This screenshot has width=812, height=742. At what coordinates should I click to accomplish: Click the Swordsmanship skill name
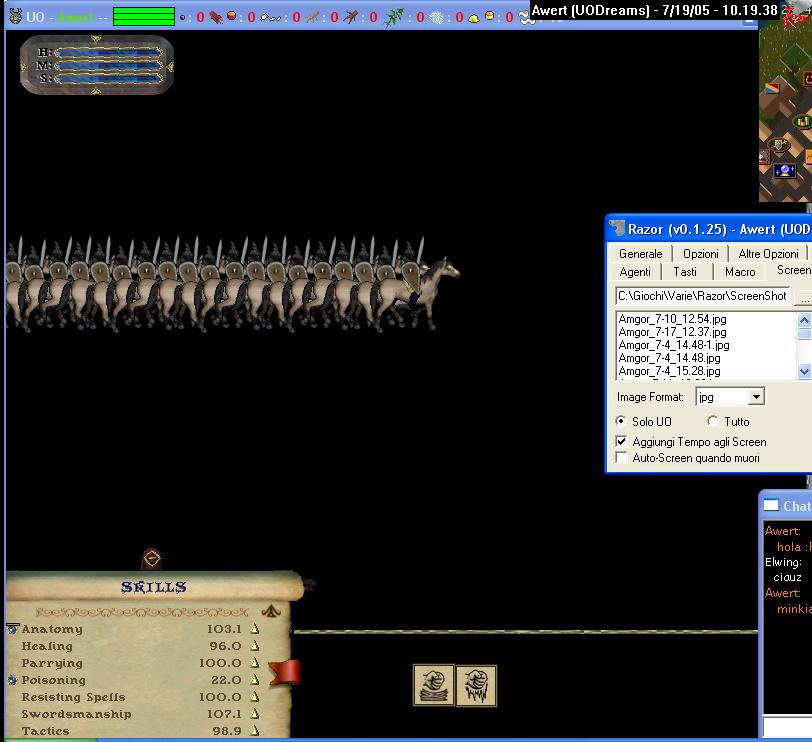coord(77,714)
